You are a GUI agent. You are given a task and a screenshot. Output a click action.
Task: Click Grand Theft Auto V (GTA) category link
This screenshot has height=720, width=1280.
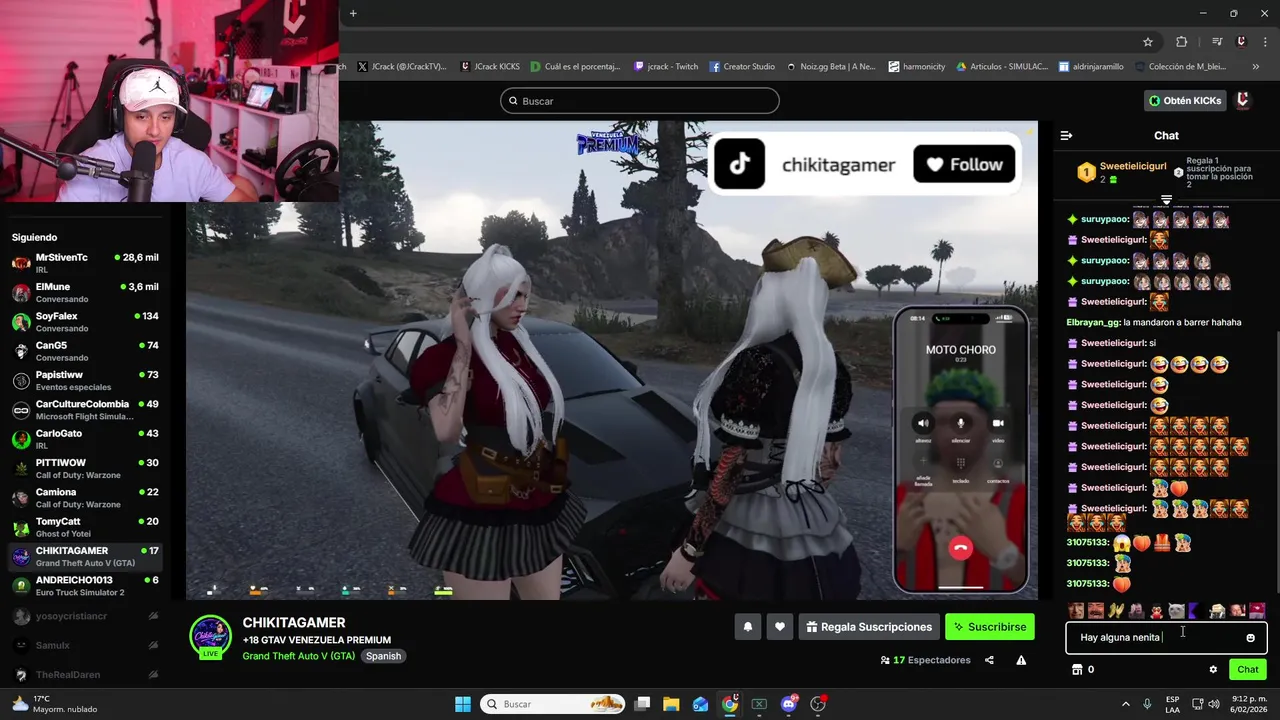[298, 656]
